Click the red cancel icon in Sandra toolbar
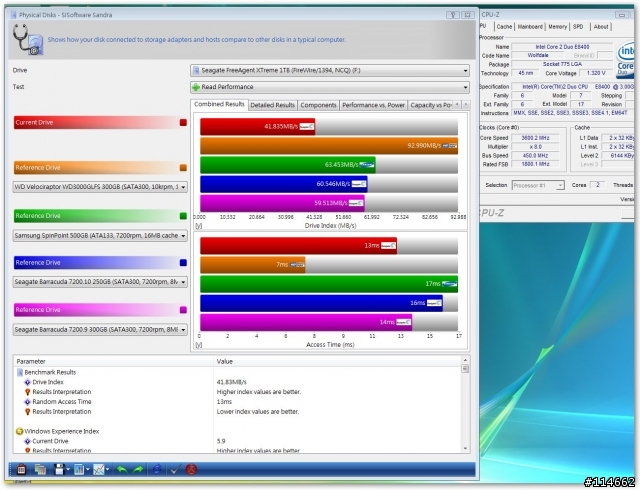This screenshot has width=640, height=490. tap(191, 470)
